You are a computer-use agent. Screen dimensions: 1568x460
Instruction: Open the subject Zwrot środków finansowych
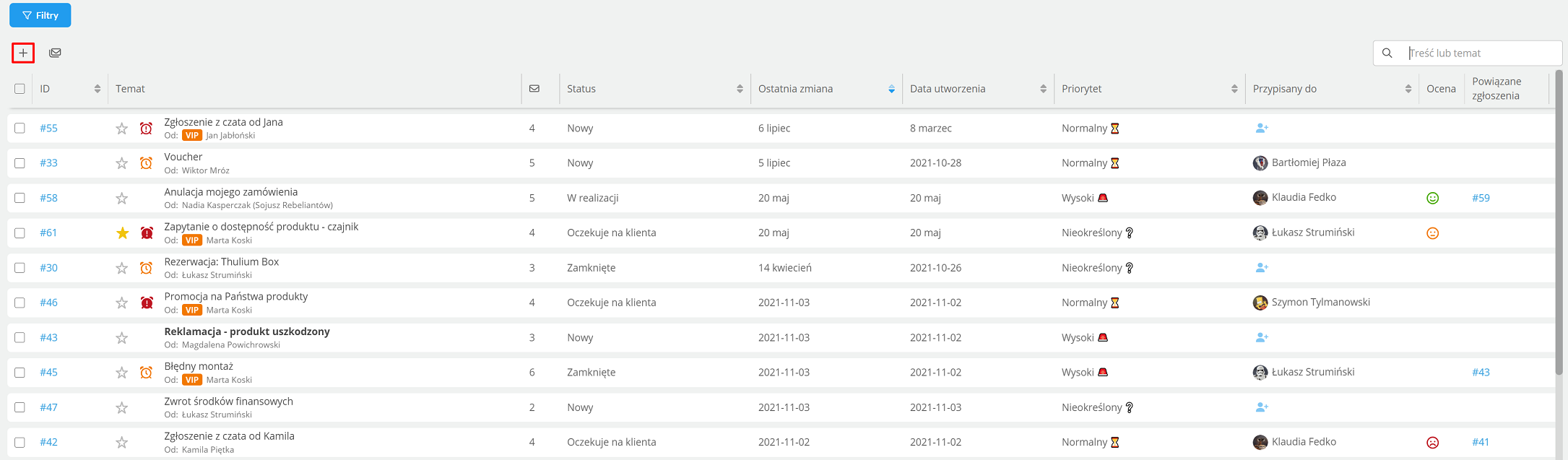click(228, 402)
